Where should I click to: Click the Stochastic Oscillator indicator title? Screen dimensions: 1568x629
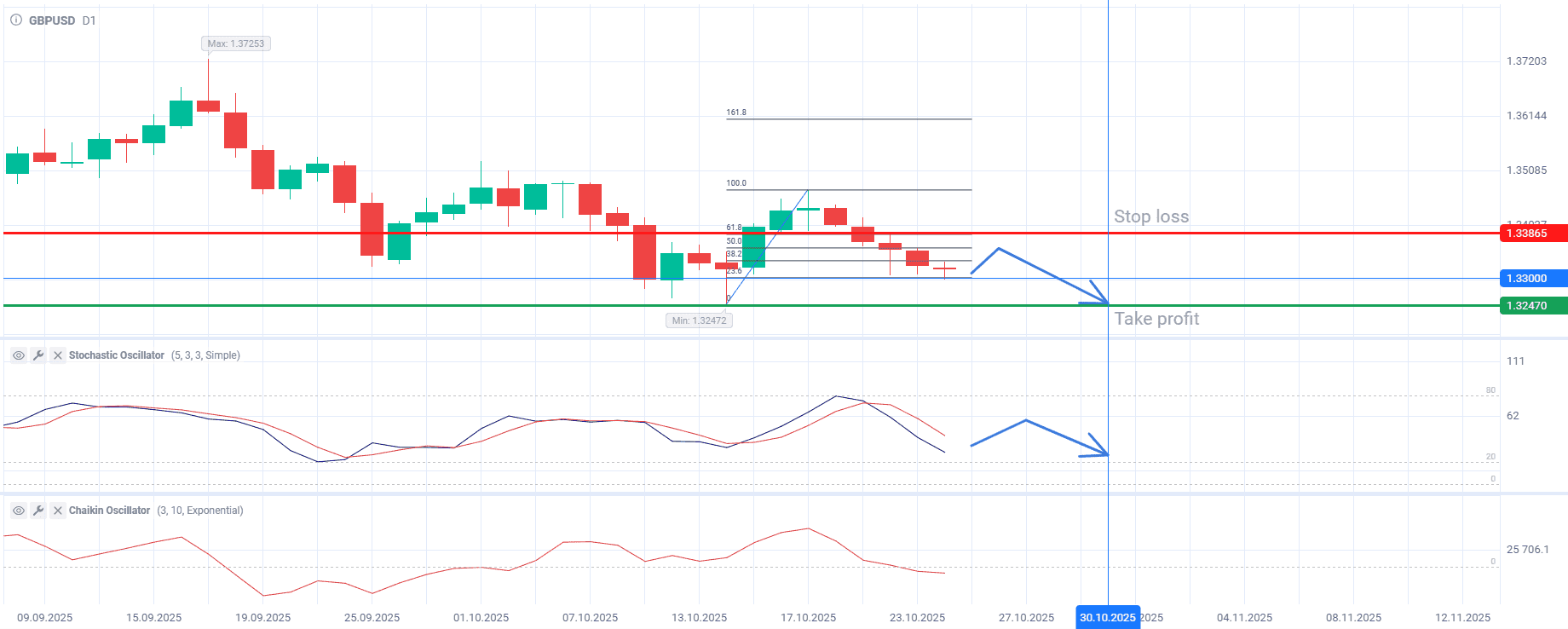tap(117, 355)
